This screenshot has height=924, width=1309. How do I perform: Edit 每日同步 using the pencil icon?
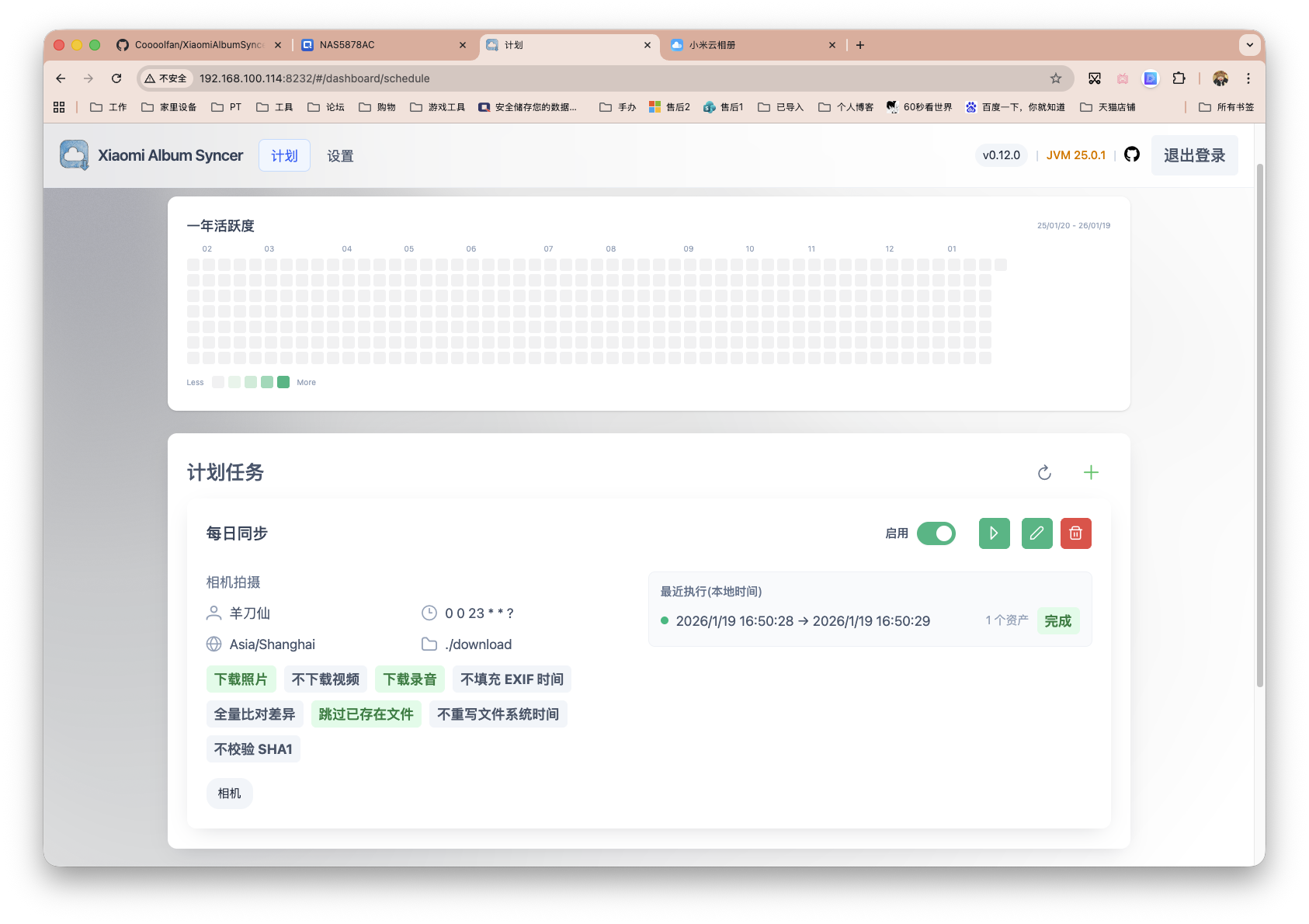coord(1036,533)
